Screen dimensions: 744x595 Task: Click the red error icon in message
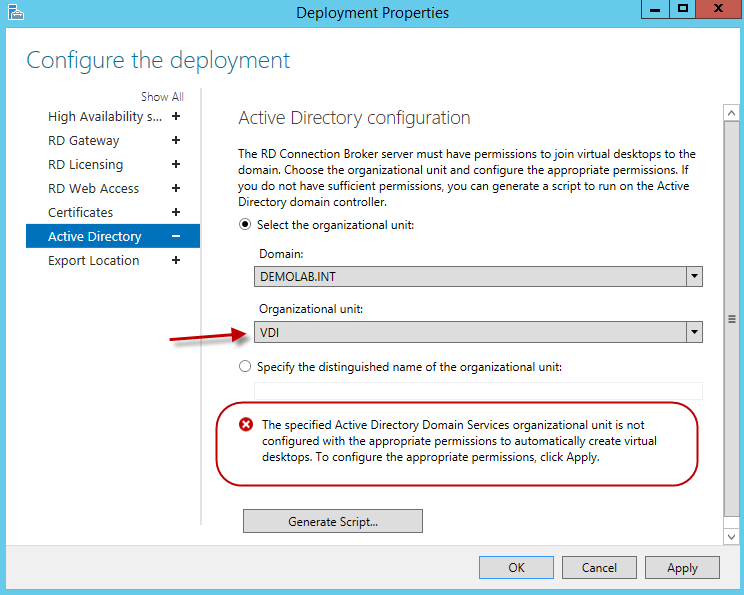click(x=246, y=424)
